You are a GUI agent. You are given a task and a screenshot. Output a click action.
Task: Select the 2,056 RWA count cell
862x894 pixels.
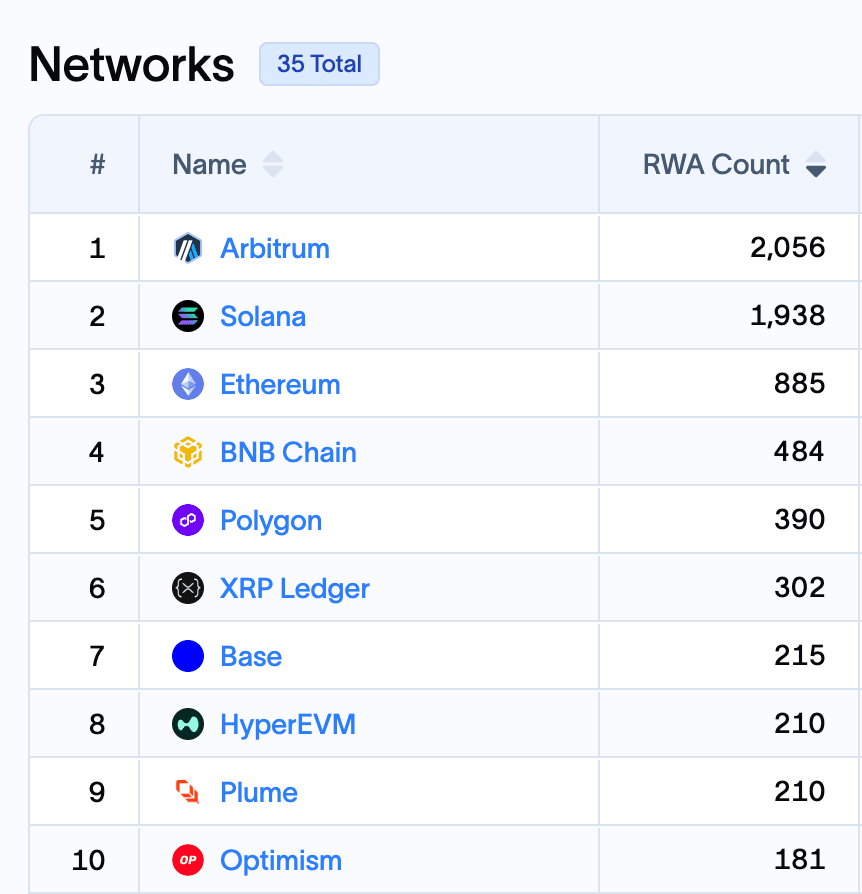click(x=730, y=248)
